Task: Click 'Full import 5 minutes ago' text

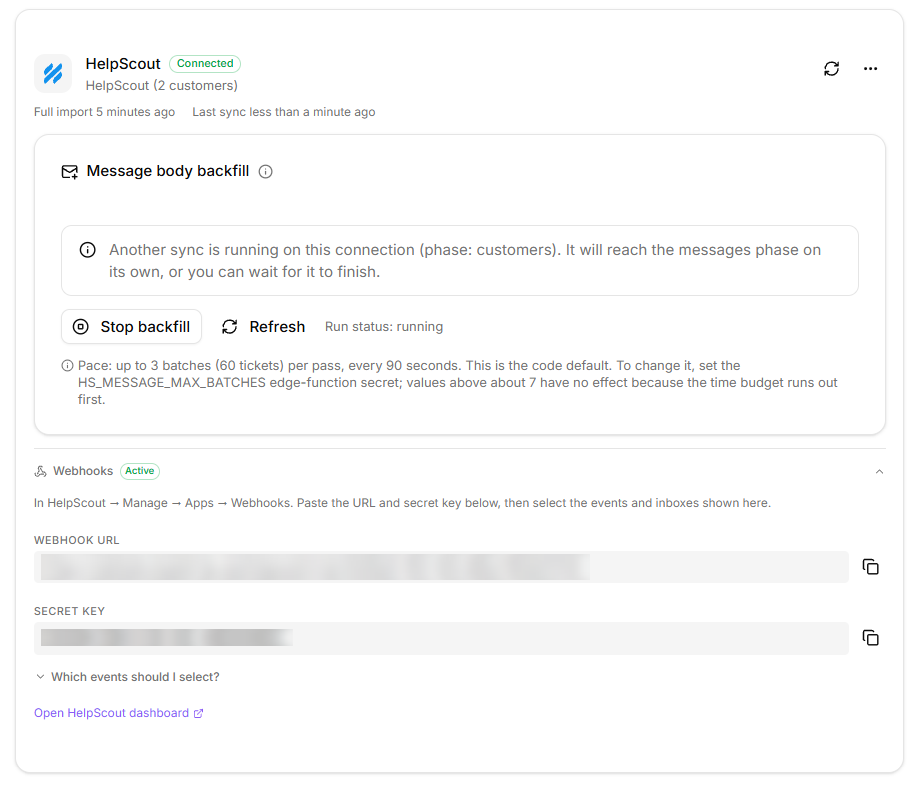Action: pyautogui.click(x=104, y=112)
